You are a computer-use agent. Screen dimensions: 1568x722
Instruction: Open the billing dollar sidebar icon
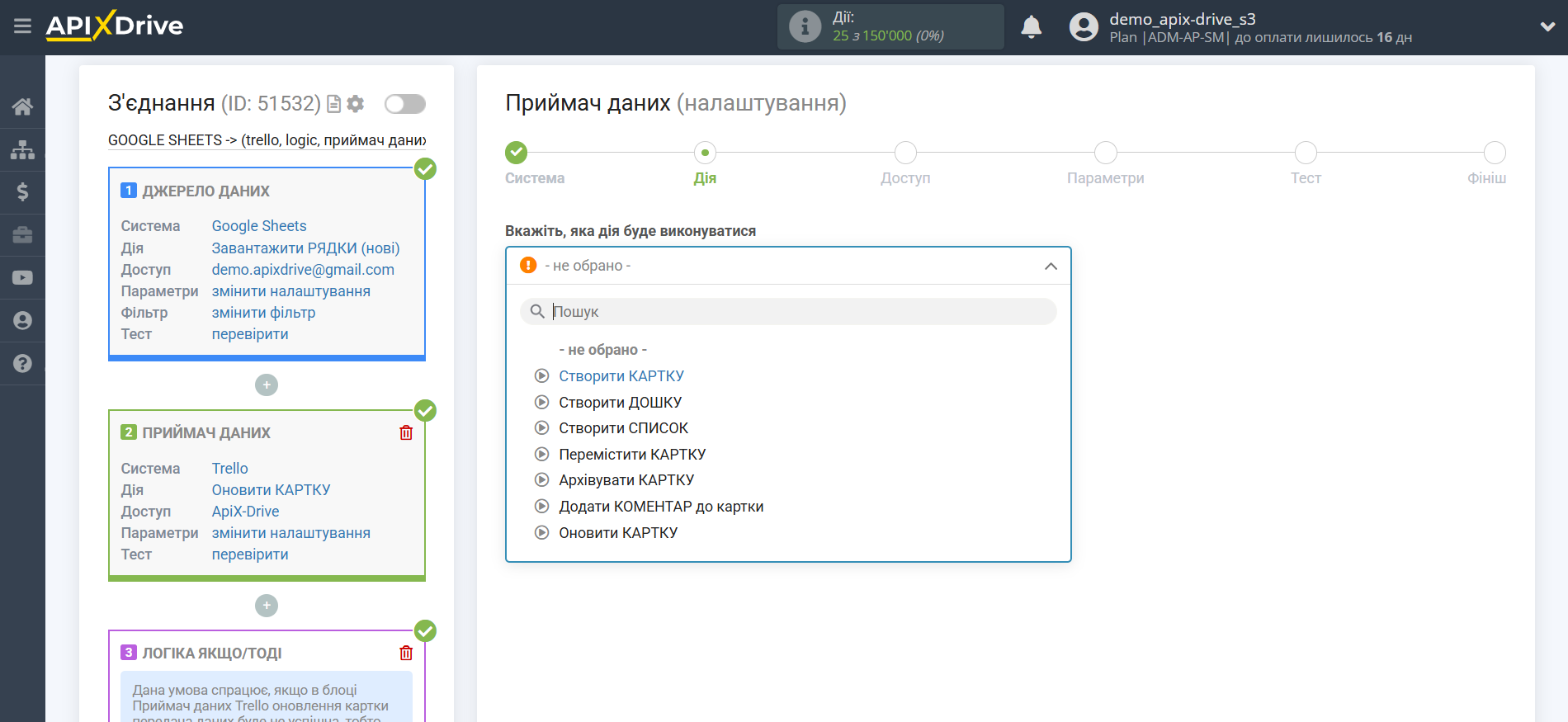pos(22,192)
